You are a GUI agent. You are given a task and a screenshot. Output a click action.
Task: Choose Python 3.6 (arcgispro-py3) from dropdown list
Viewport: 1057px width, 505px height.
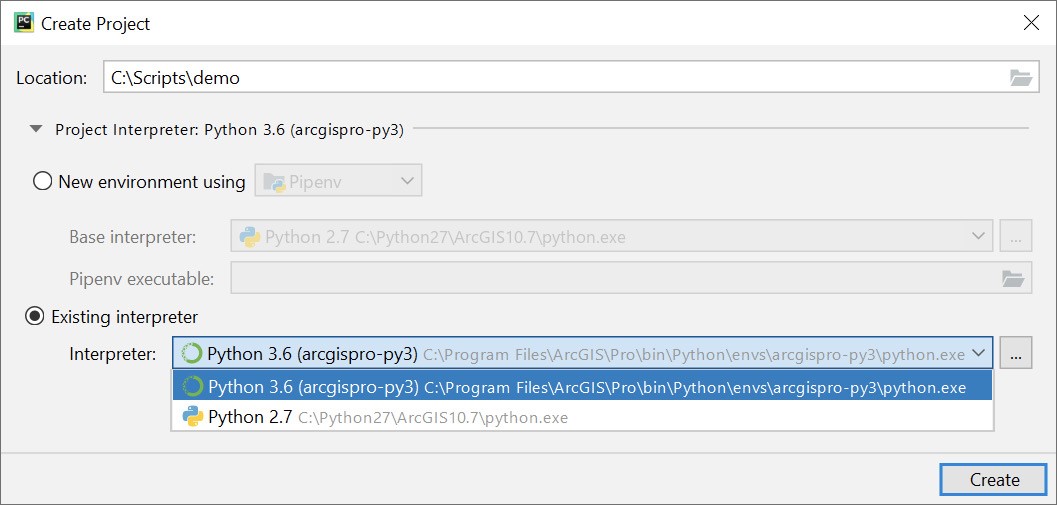[582, 388]
